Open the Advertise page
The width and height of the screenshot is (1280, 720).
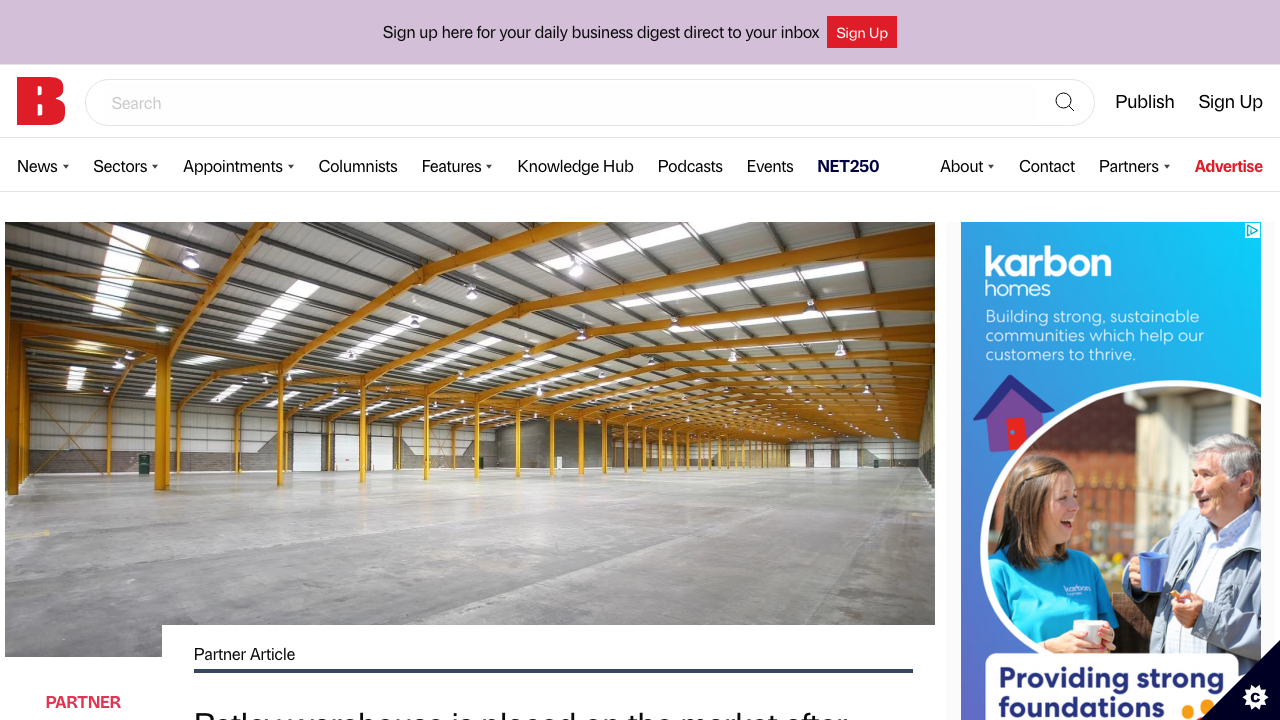click(1228, 166)
